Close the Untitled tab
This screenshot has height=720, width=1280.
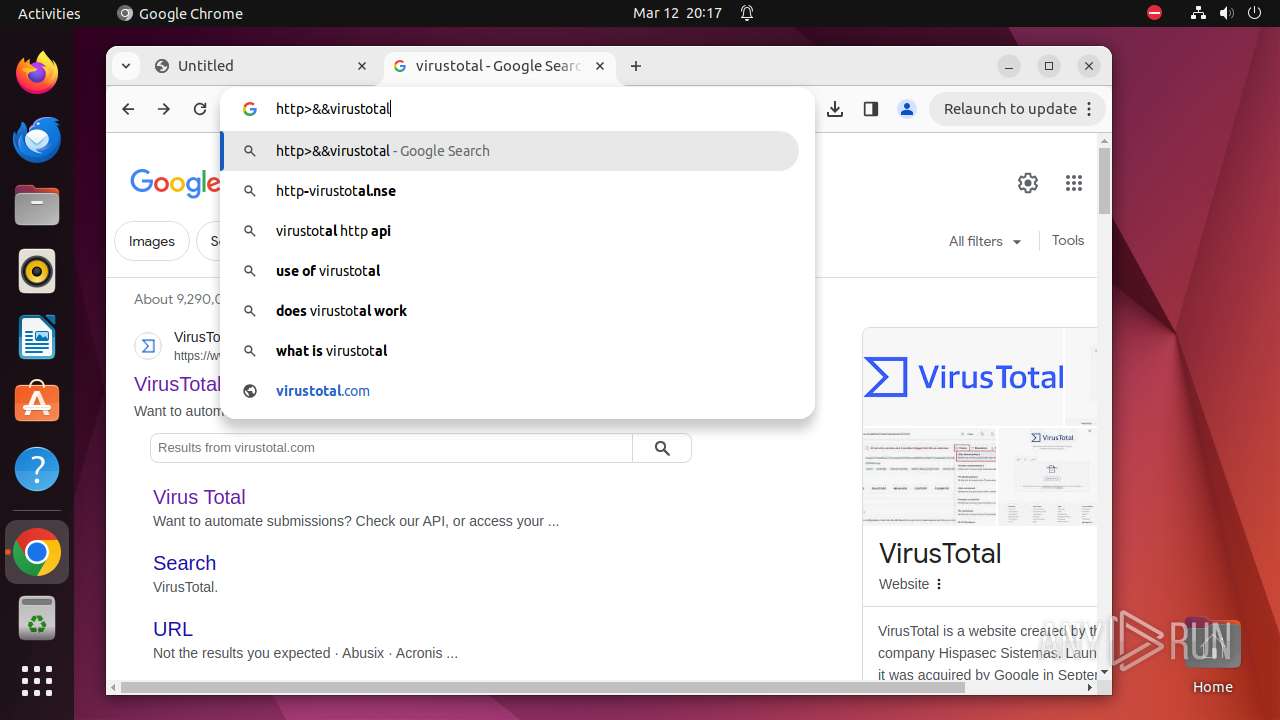click(362, 66)
